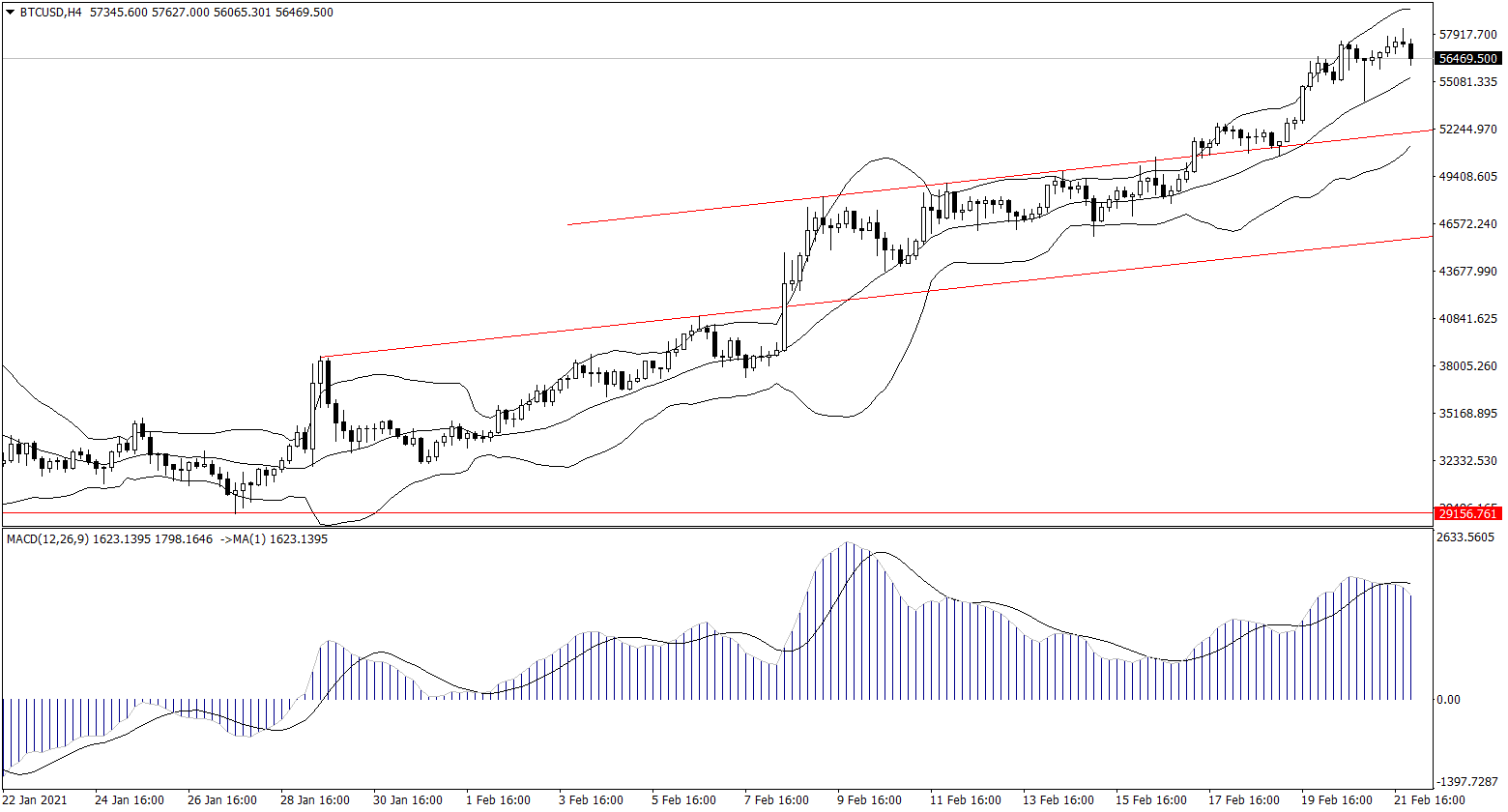
Task: Click the 52244.970 price scale label
Action: tap(1467, 130)
